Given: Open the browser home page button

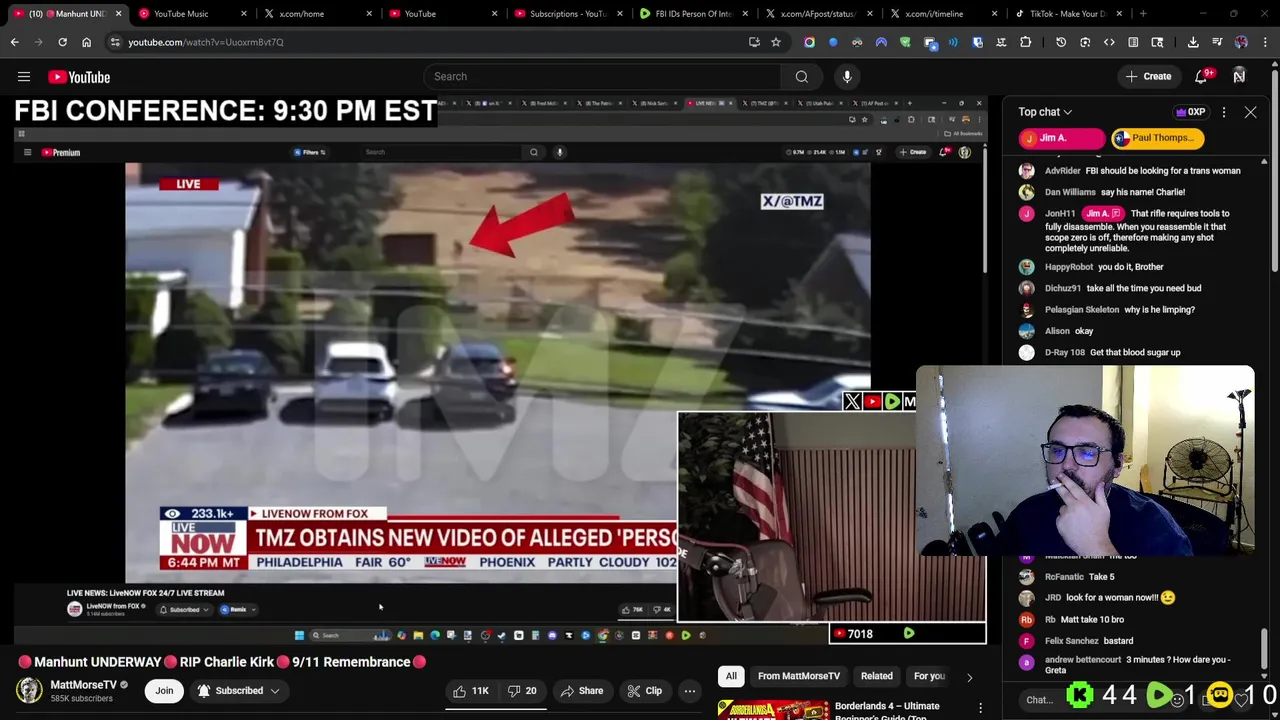Looking at the screenshot, I should pos(86,42).
